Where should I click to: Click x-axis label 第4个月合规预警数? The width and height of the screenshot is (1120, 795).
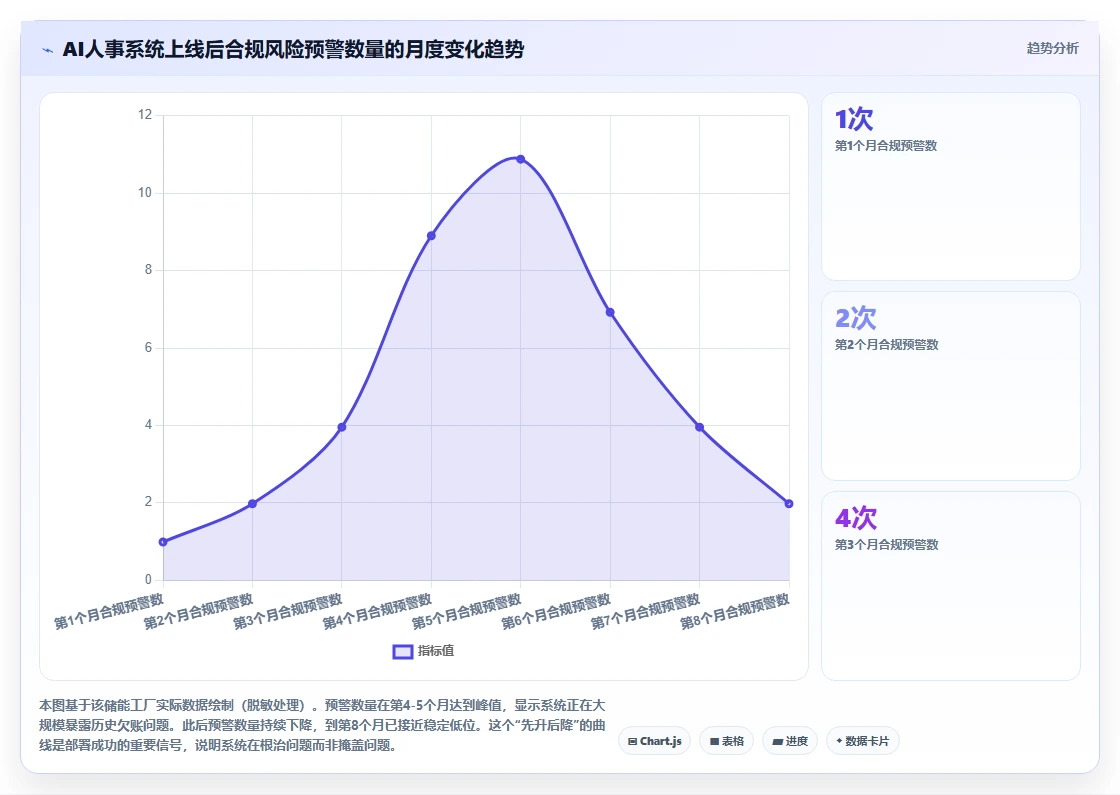(377, 611)
